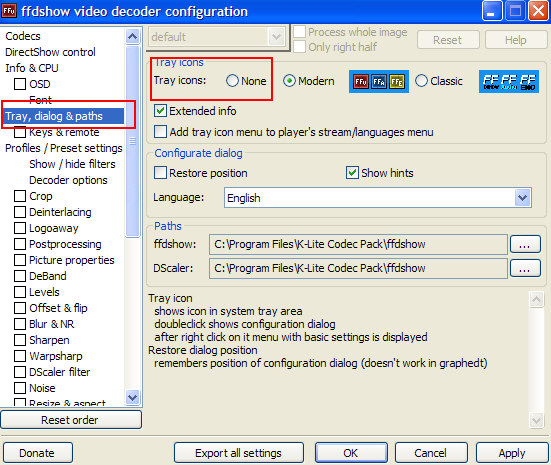551x465 pixels.
Task: Click Export all settings button
Action: tap(239, 453)
